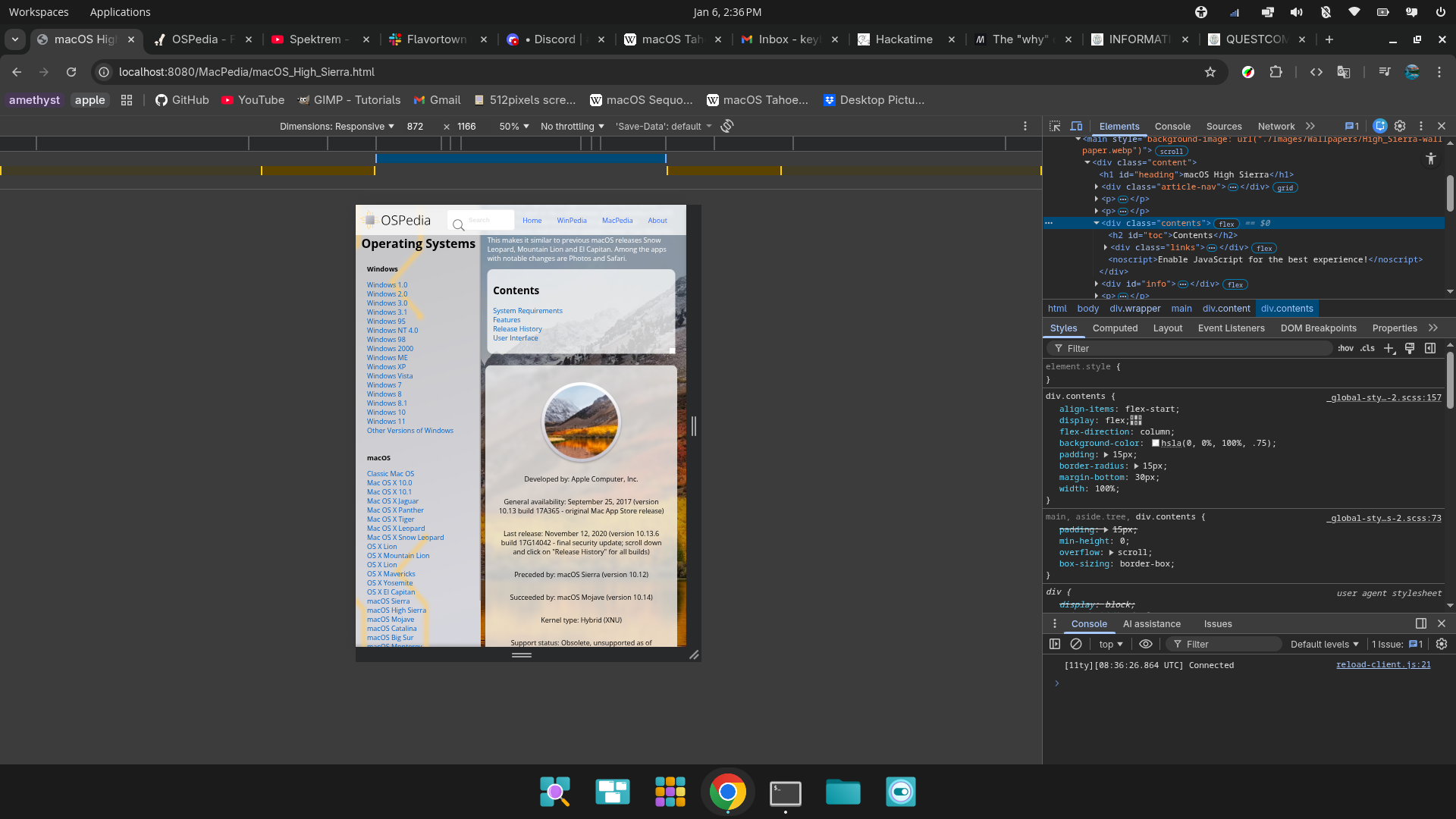Click the new style rule plus icon
The image size is (1456, 819).
pos(1389,348)
